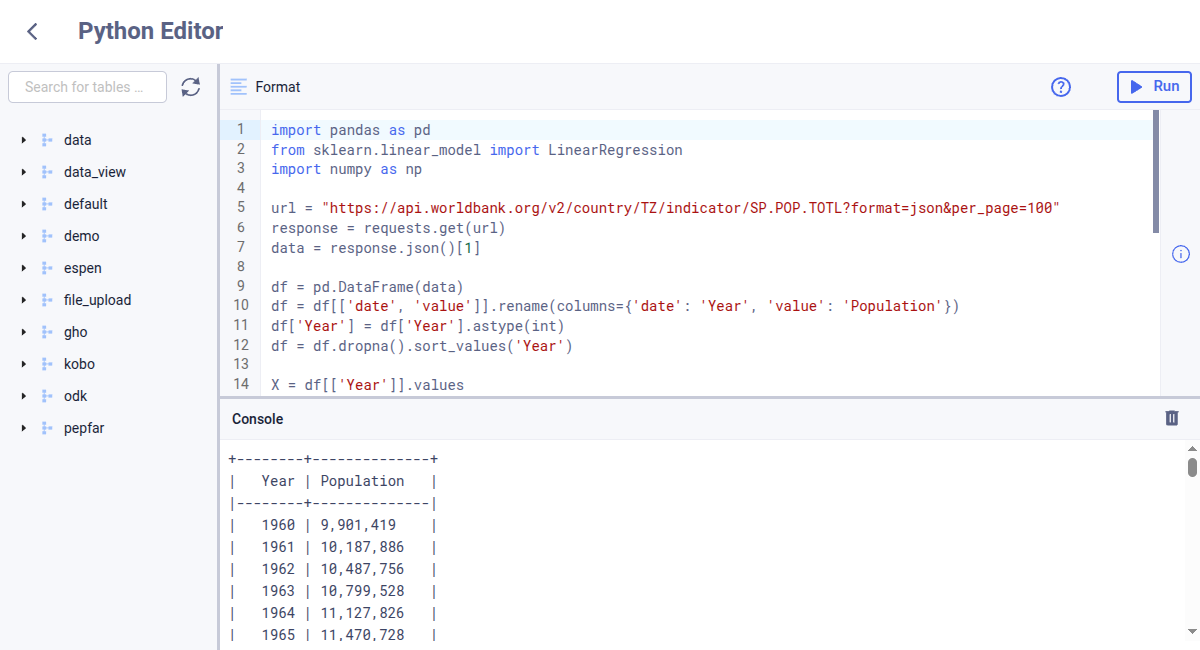Expand the gho tree node
This screenshot has width=1200, height=650.
point(23,331)
